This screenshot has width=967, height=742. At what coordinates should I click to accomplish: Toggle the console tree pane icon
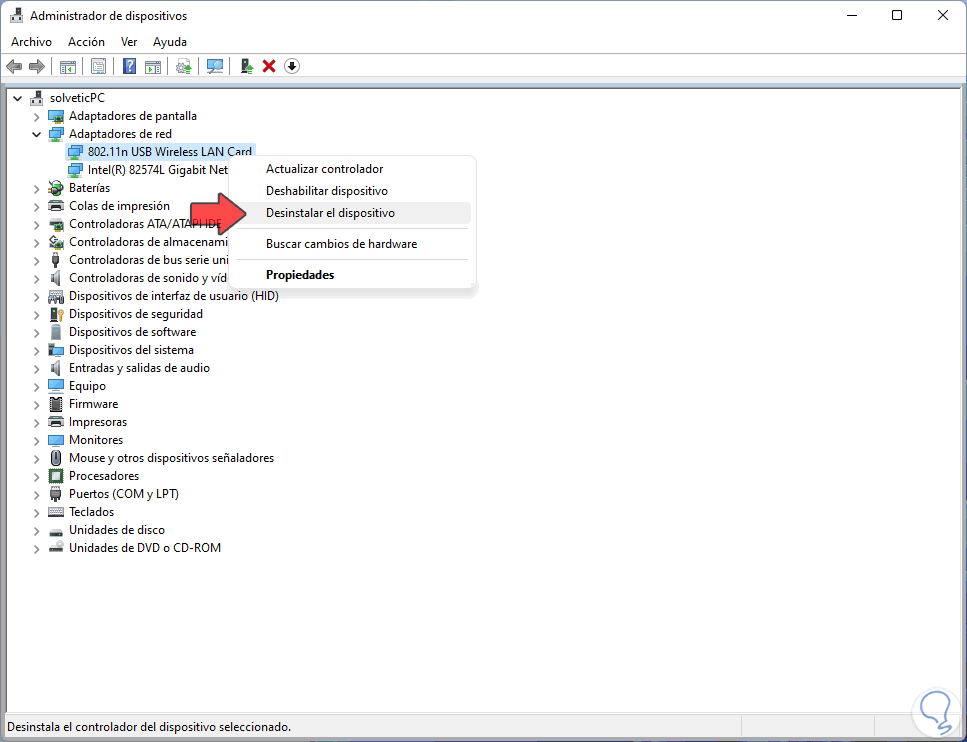coord(68,66)
